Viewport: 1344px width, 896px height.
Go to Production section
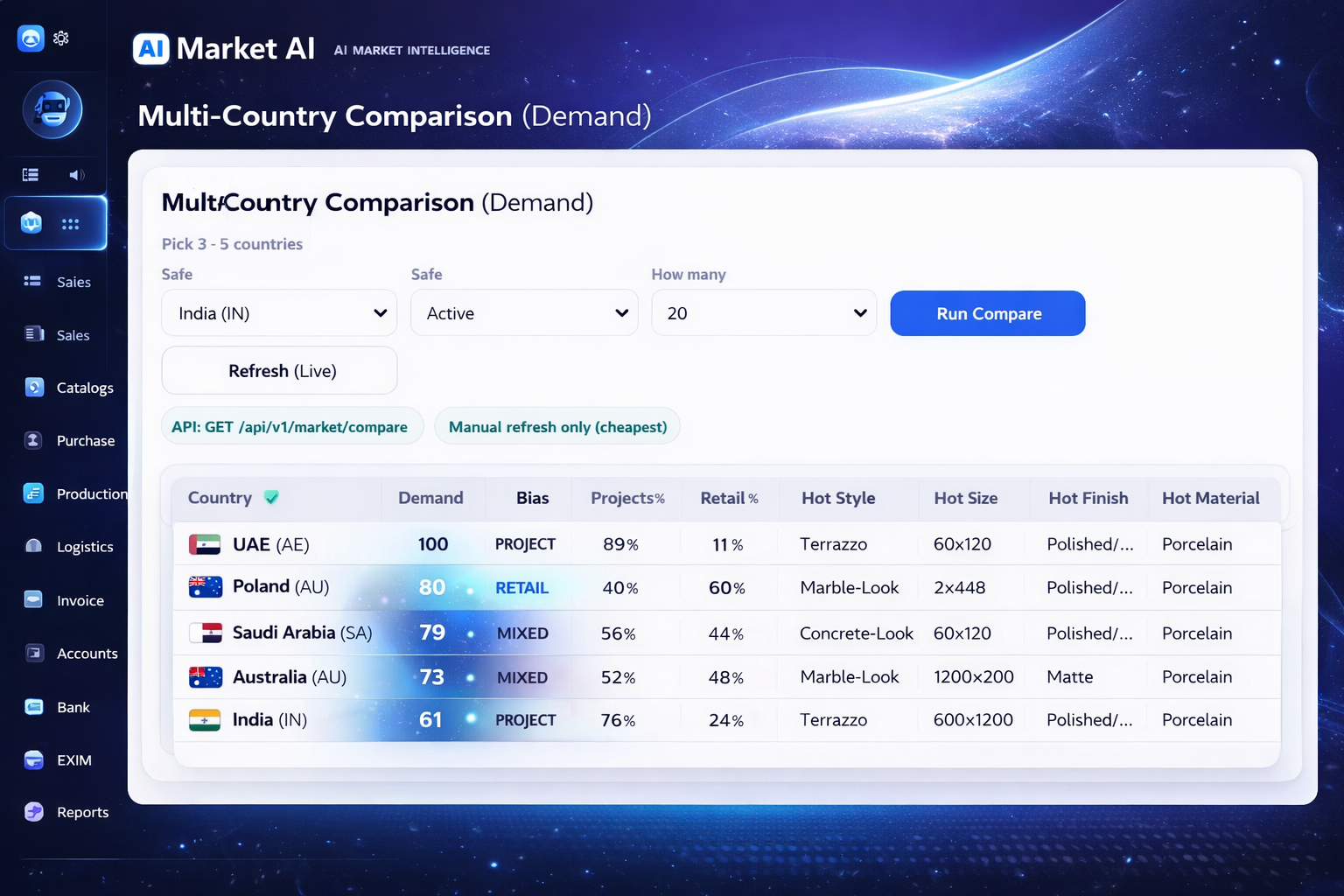pyautogui.click(x=92, y=493)
